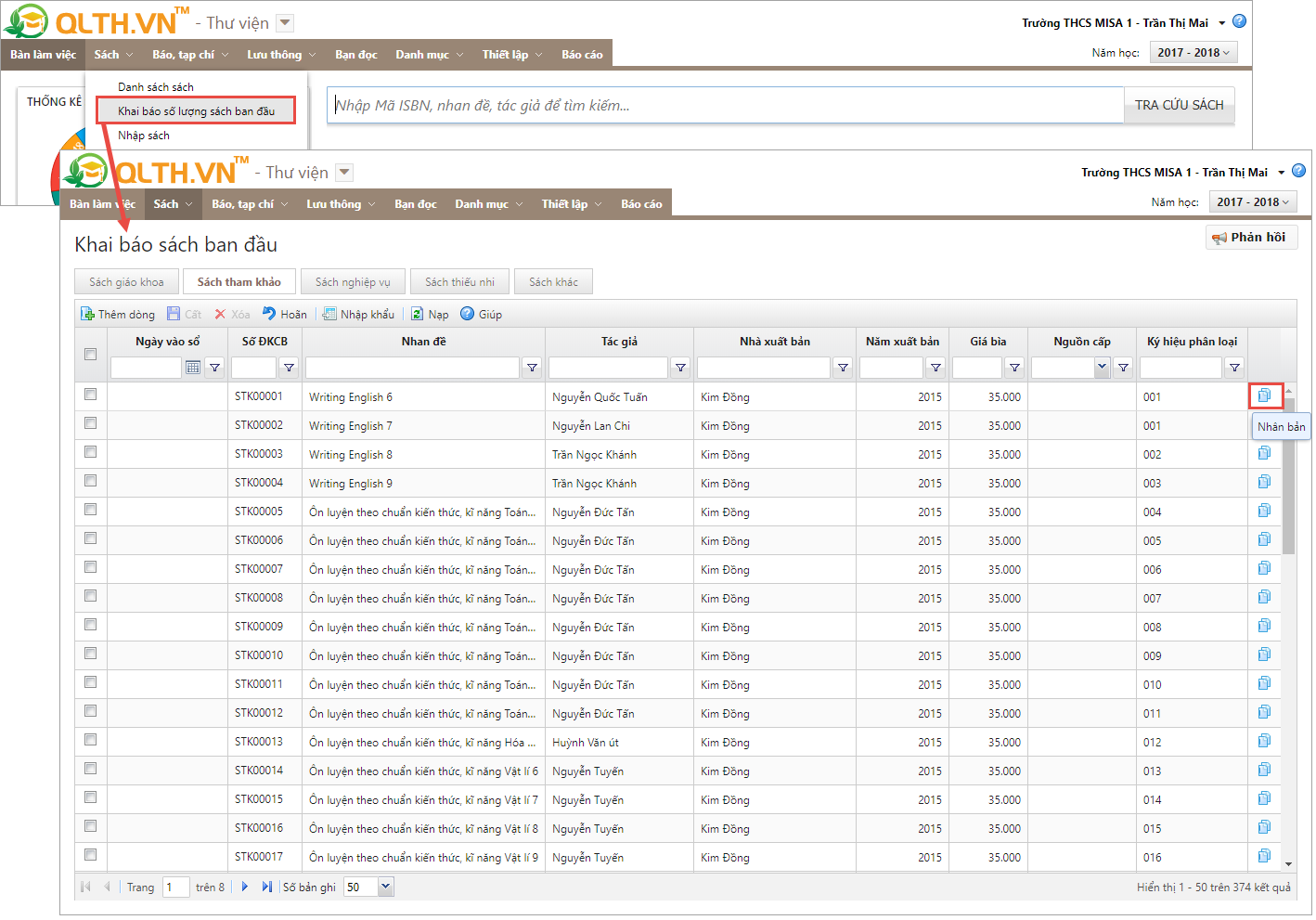Click the Nhập khẩu import icon

tap(329, 314)
